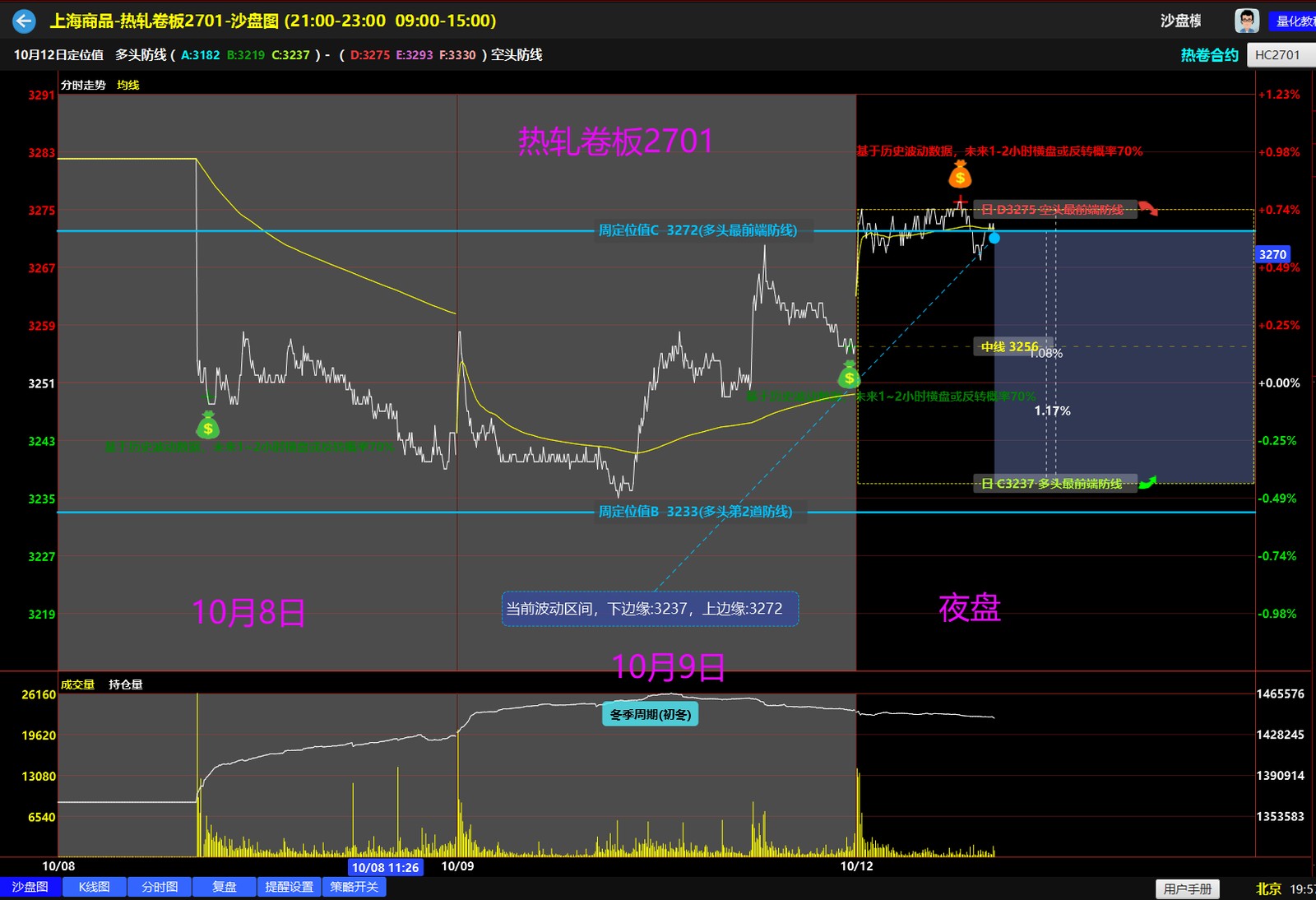Image resolution: width=1316 pixels, height=900 pixels.
Task: Select the green money bag at the 10月9日 close
Action: [849, 375]
